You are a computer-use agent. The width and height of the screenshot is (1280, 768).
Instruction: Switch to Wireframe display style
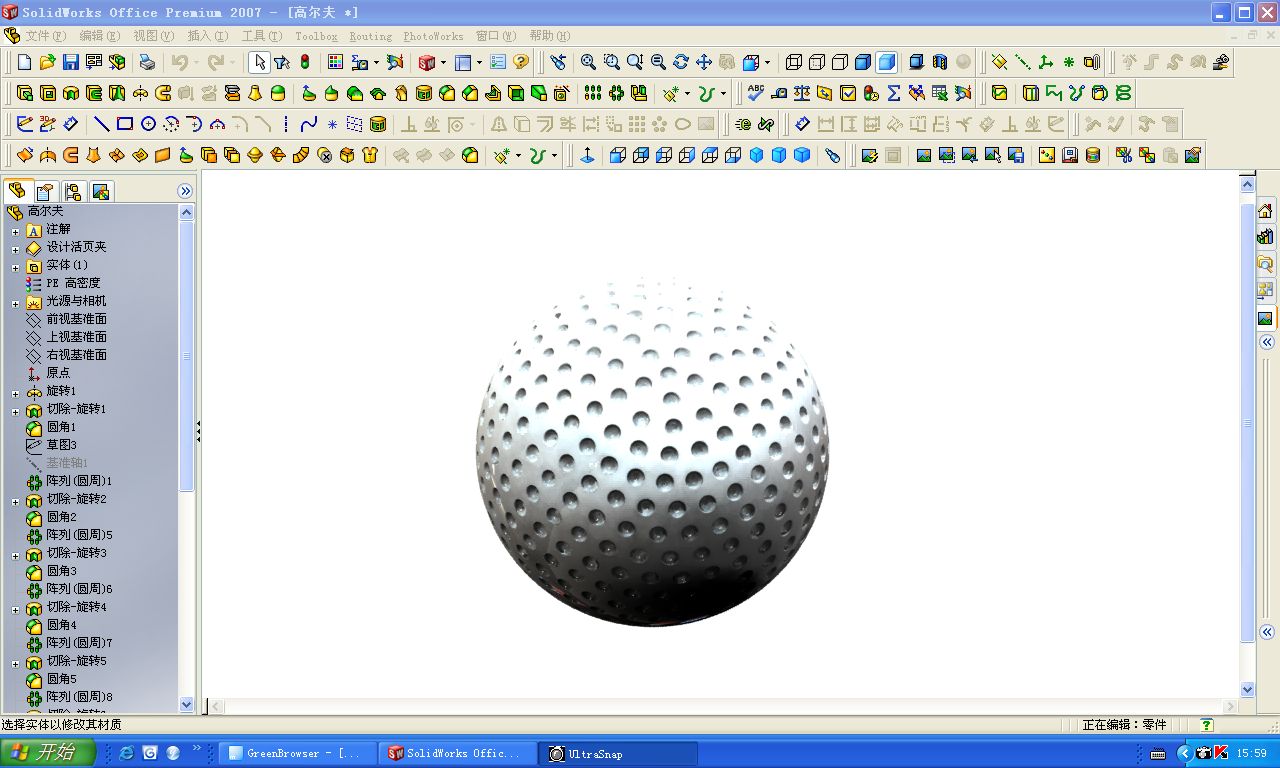[x=794, y=62]
